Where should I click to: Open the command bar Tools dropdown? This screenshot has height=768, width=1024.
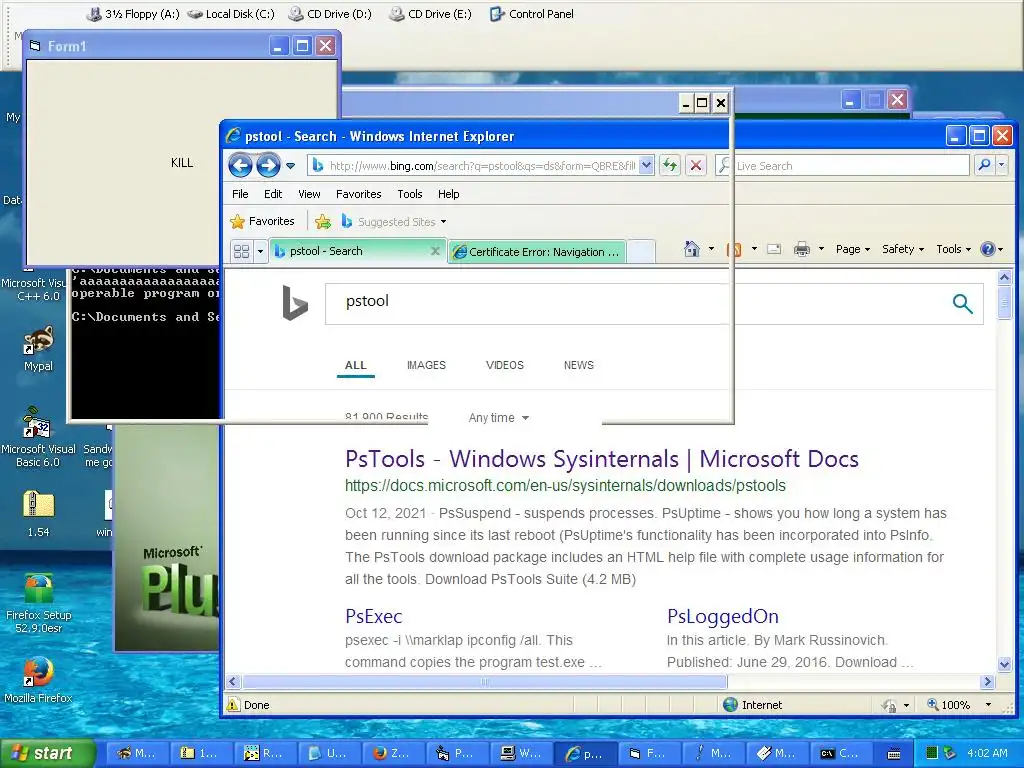pos(953,249)
